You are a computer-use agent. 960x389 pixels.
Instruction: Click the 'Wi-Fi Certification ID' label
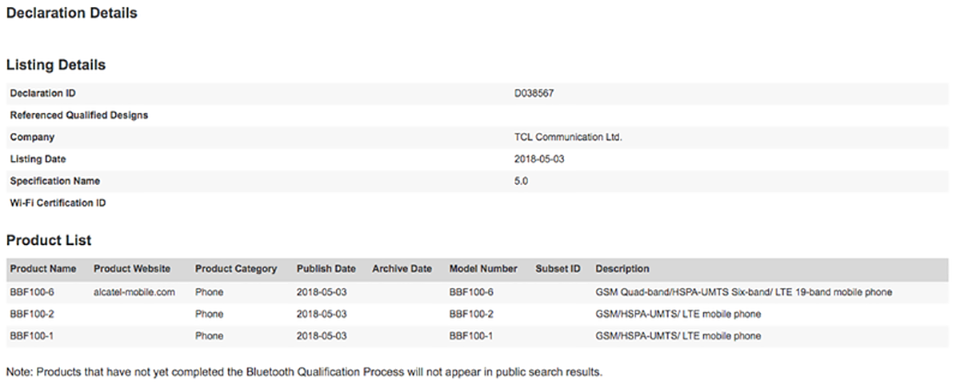click(58, 203)
